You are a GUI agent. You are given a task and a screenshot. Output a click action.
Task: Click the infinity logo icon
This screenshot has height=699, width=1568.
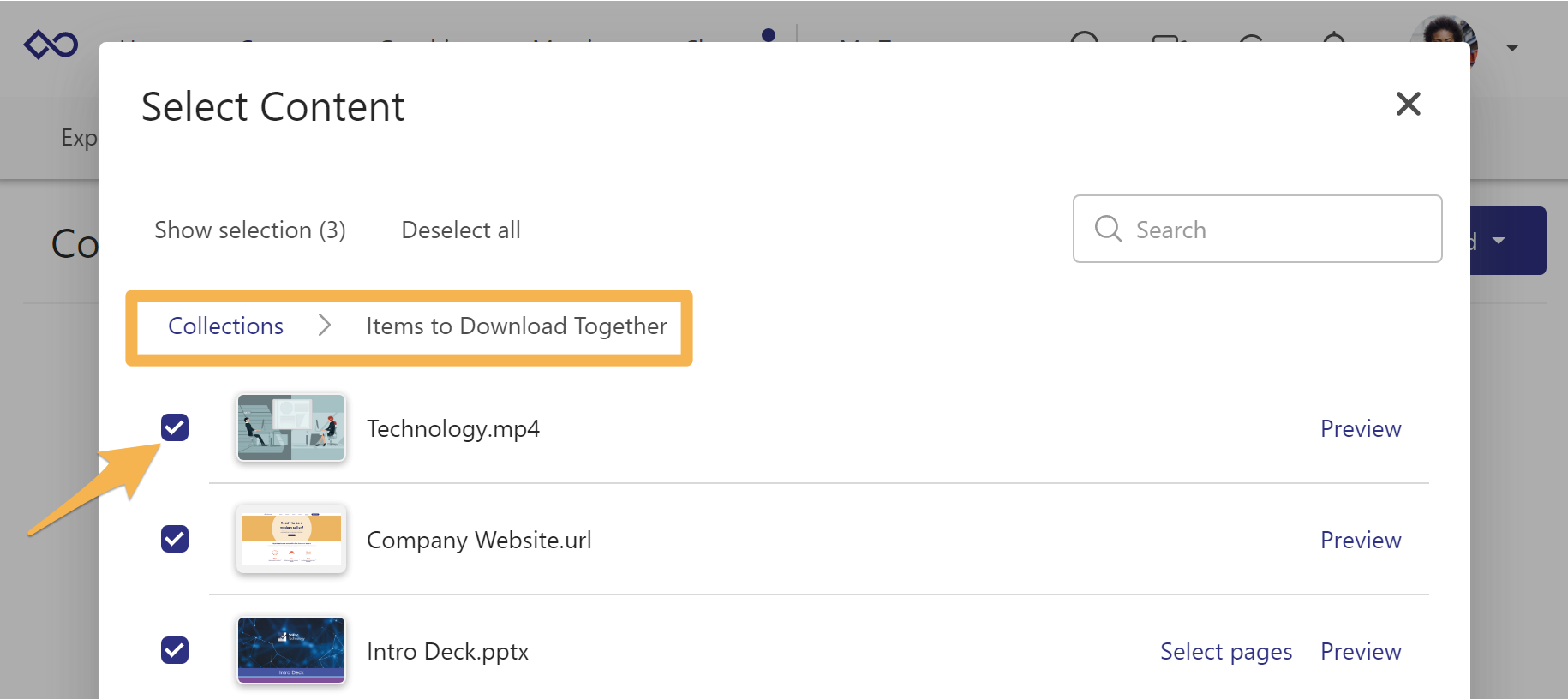click(x=51, y=44)
